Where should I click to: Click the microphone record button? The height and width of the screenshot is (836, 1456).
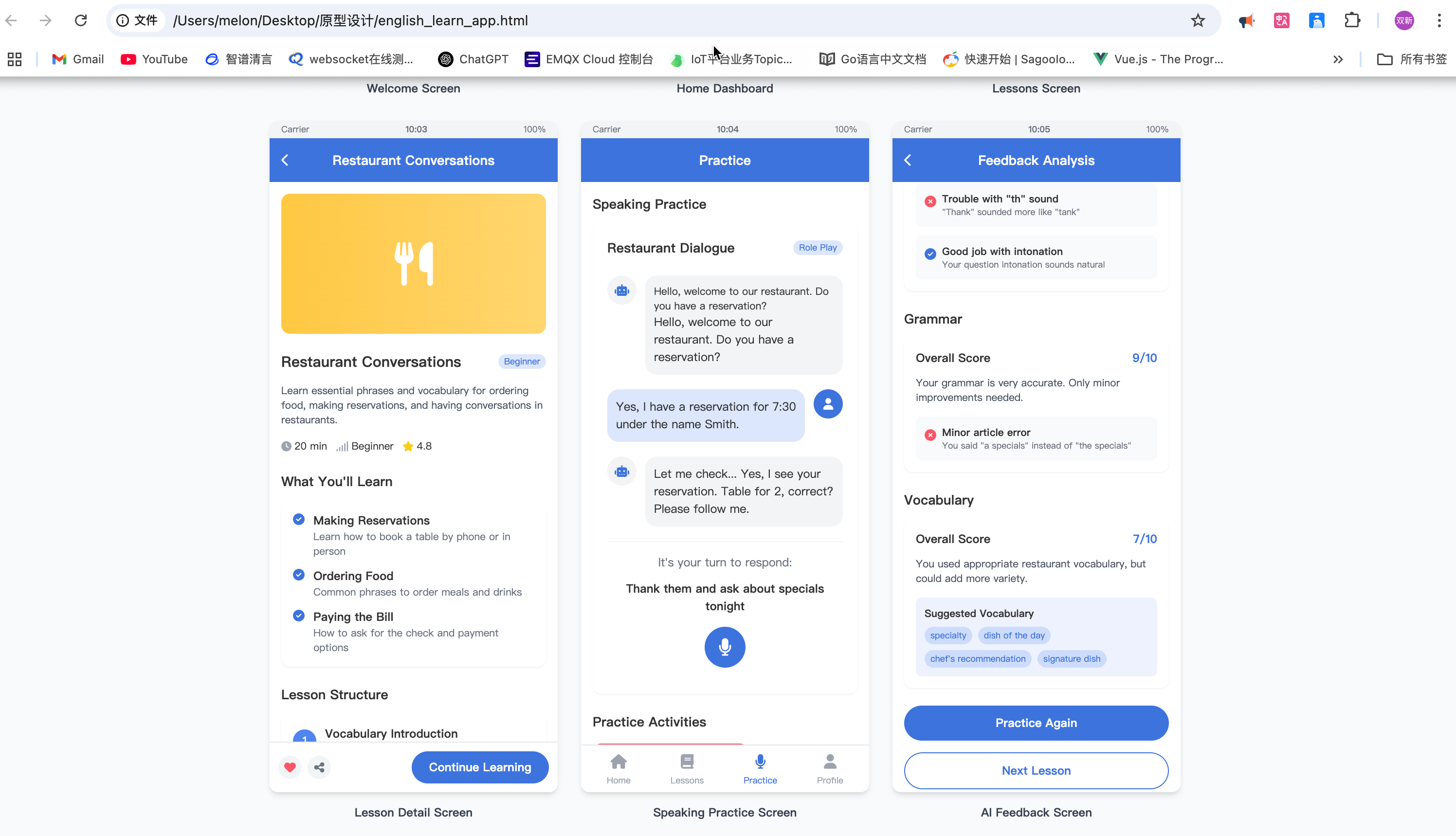[x=725, y=647]
